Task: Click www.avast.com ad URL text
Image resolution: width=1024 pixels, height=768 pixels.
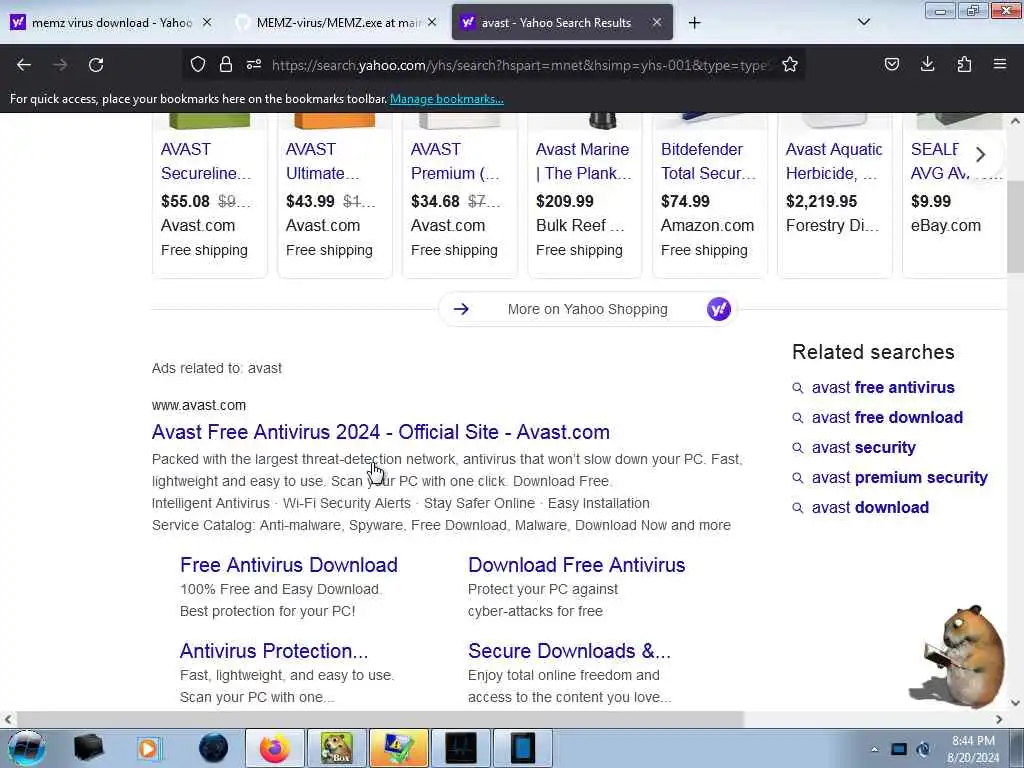Action: tap(199, 405)
